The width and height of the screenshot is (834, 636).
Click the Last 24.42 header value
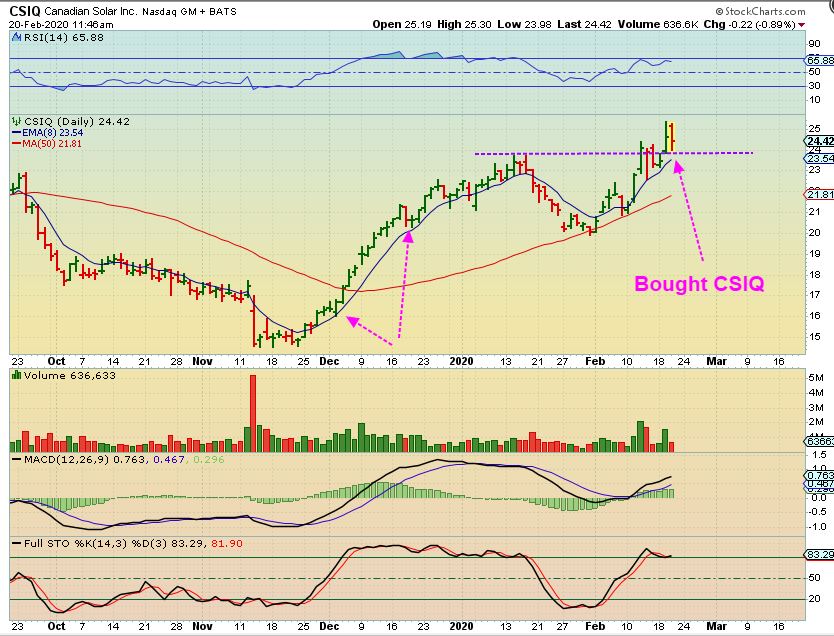click(x=584, y=24)
